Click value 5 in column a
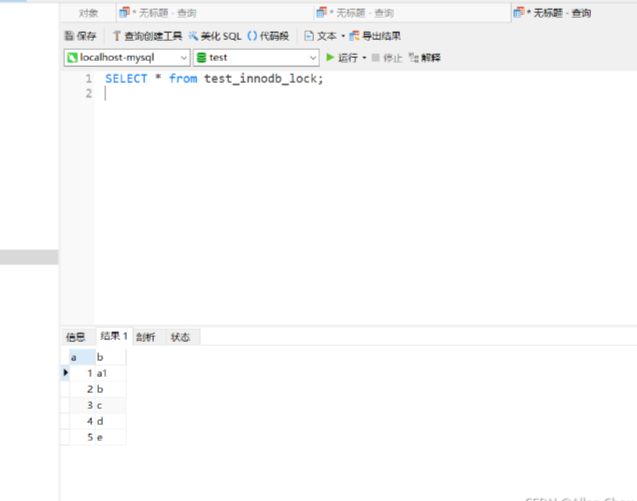This screenshot has height=501, width=637. click(x=82, y=437)
